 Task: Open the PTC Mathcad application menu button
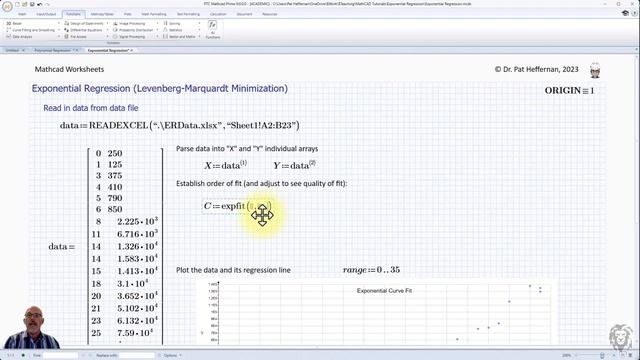(7, 6)
